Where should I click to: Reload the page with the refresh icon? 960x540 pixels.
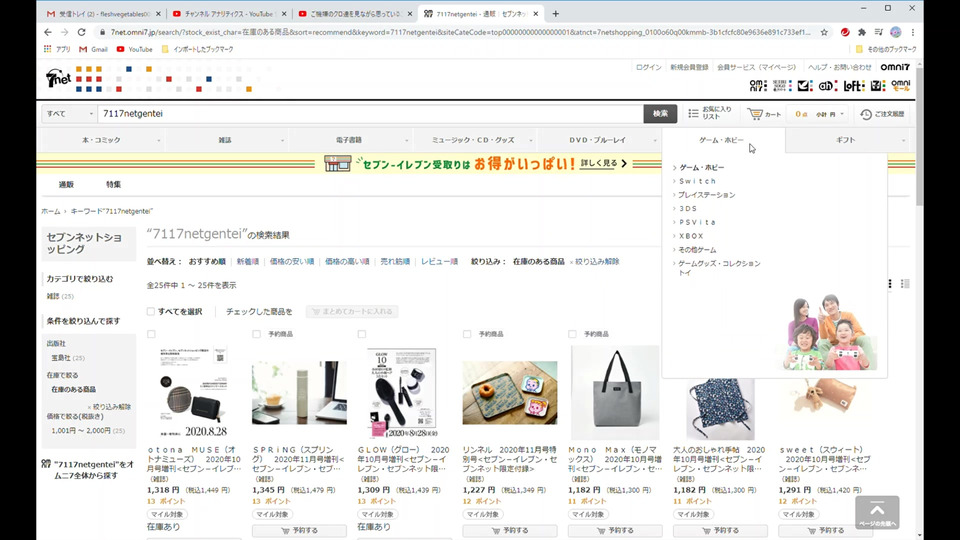[x=81, y=32]
